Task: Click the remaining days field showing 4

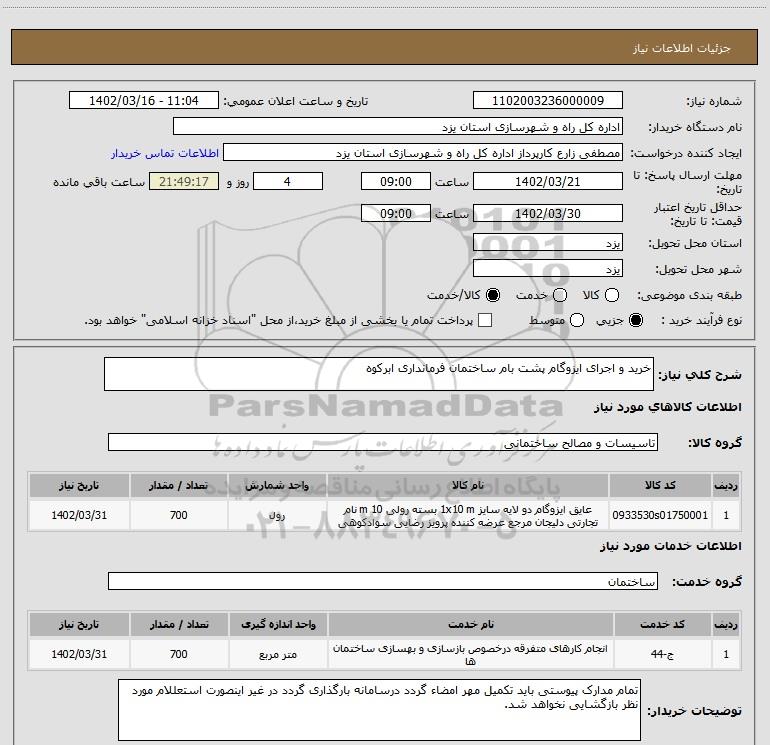Action: click(x=288, y=181)
